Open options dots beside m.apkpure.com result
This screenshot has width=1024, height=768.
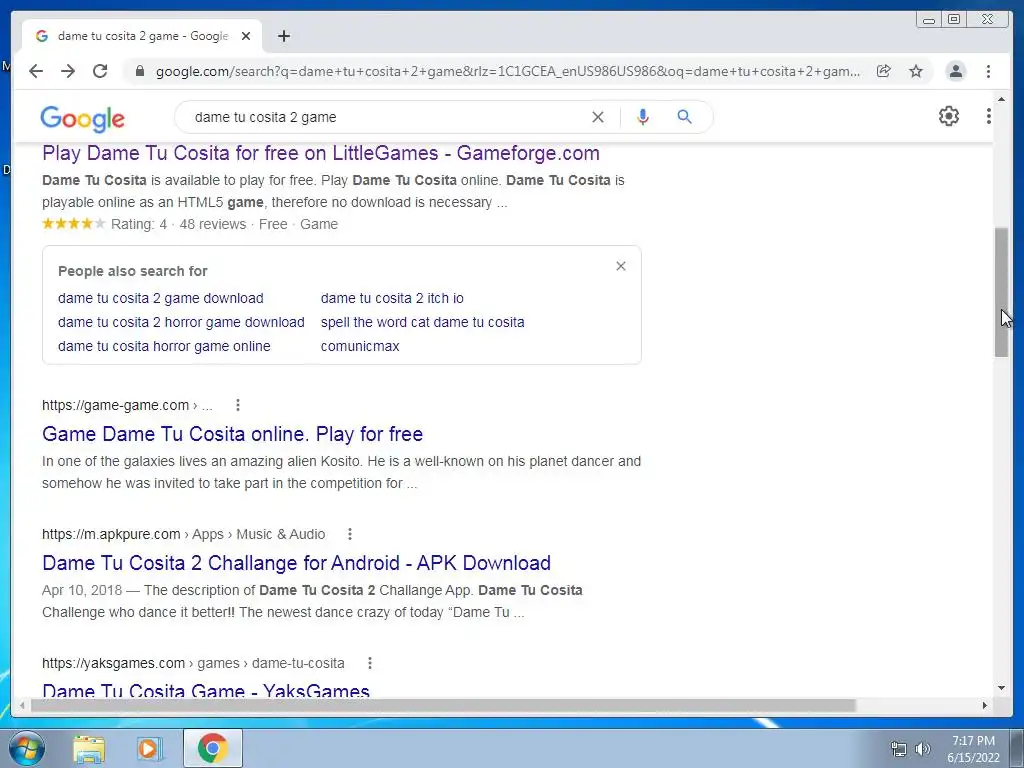[x=350, y=534]
